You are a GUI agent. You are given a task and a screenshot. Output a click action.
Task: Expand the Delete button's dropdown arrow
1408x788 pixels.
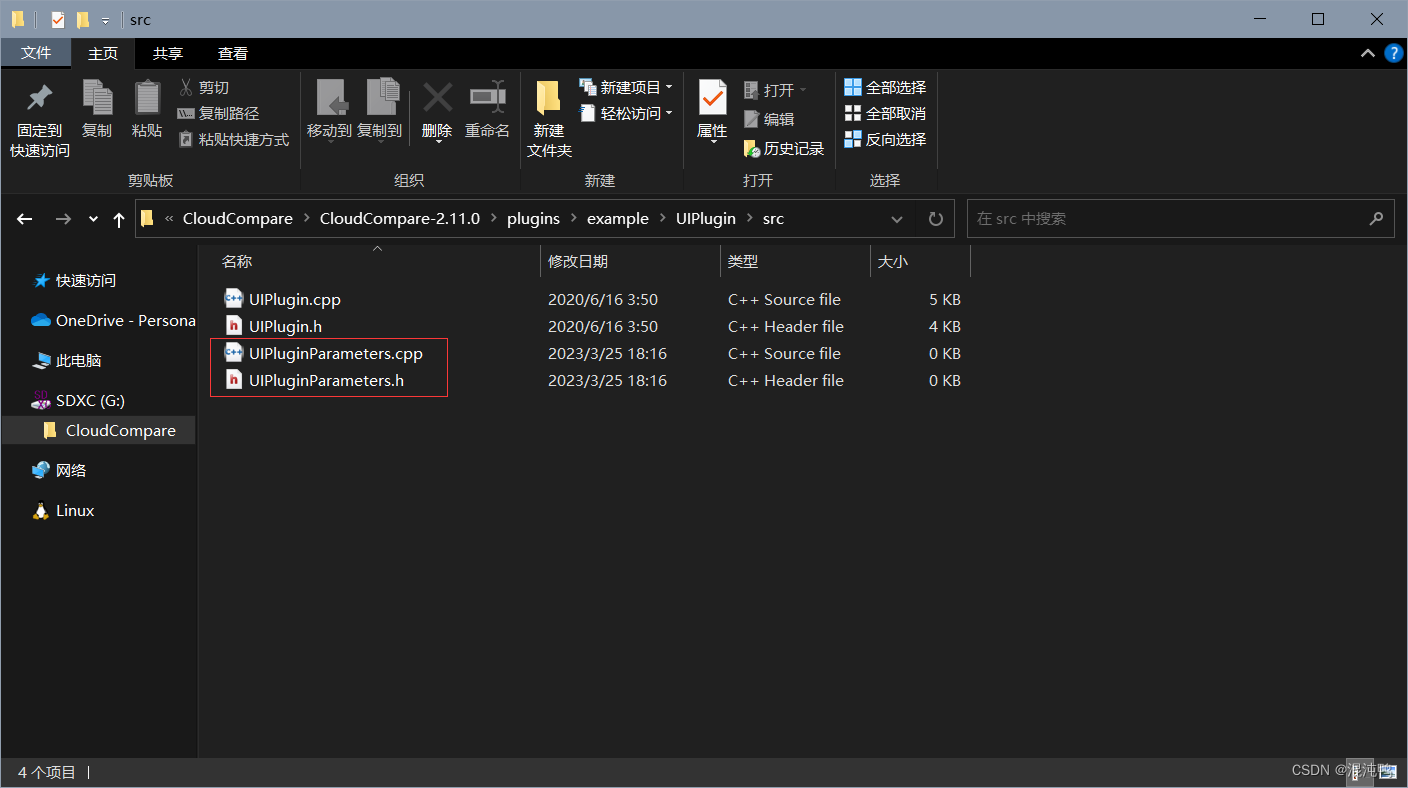pos(437,142)
